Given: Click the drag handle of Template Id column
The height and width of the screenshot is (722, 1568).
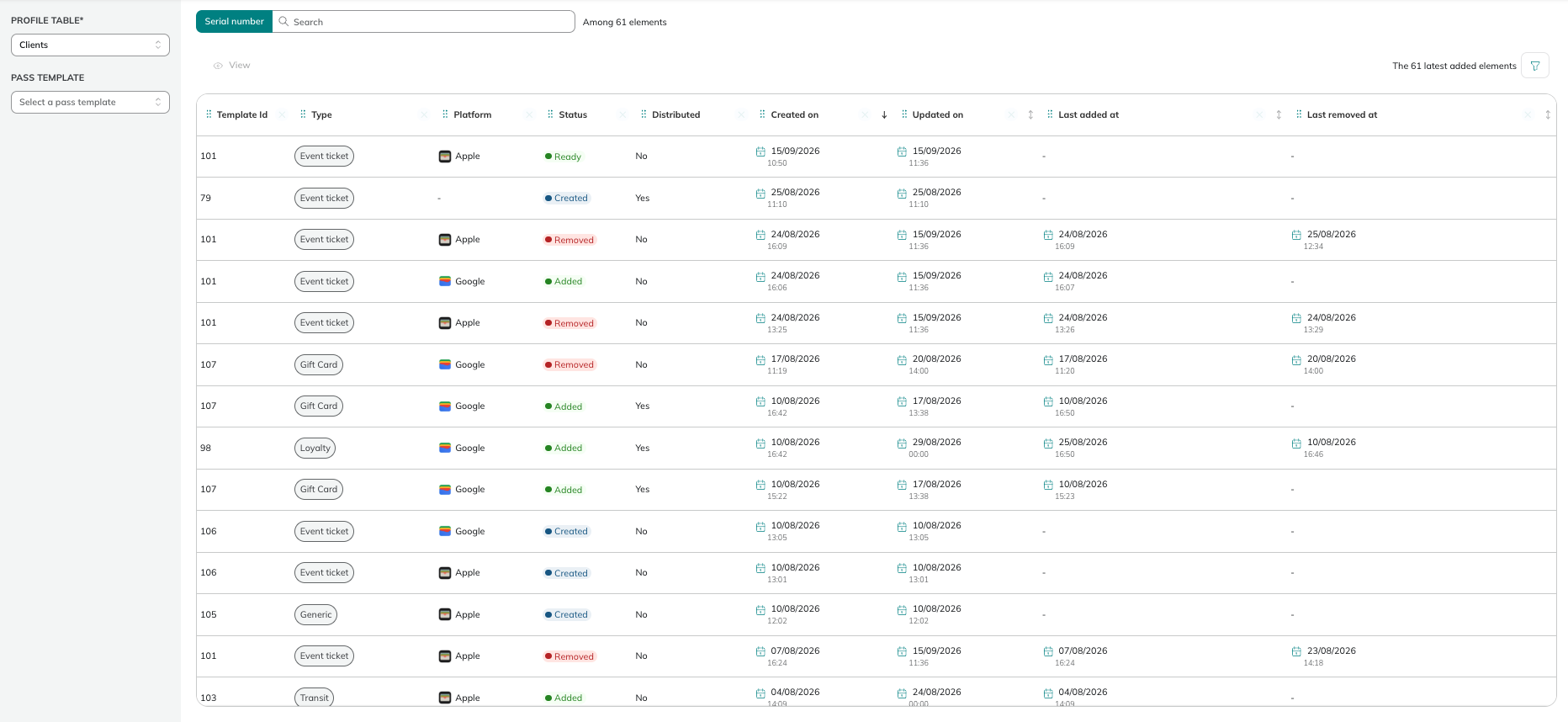Looking at the screenshot, I should [209, 114].
